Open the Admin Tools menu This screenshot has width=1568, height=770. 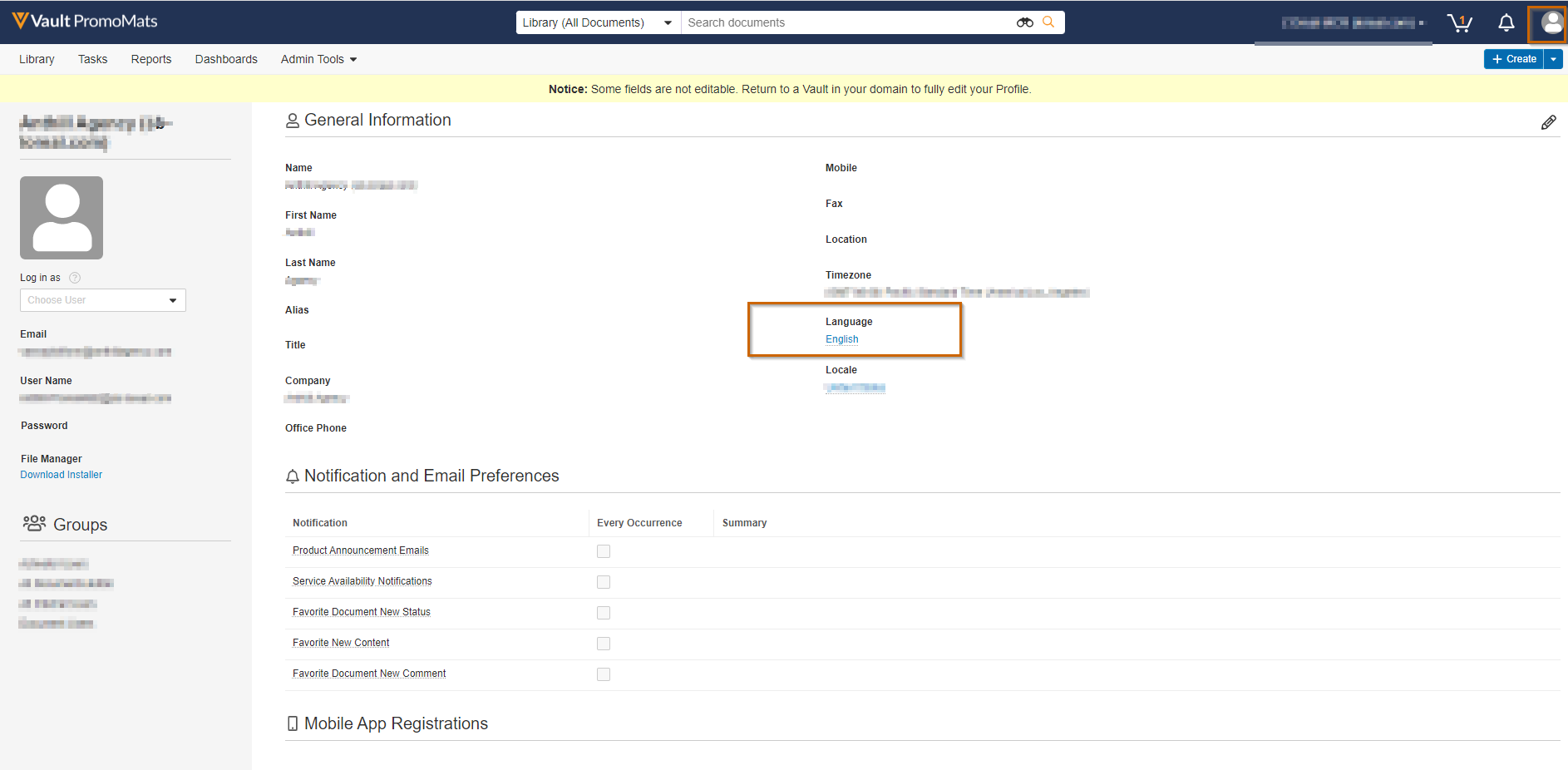pyautogui.click(x=318, y=59)
